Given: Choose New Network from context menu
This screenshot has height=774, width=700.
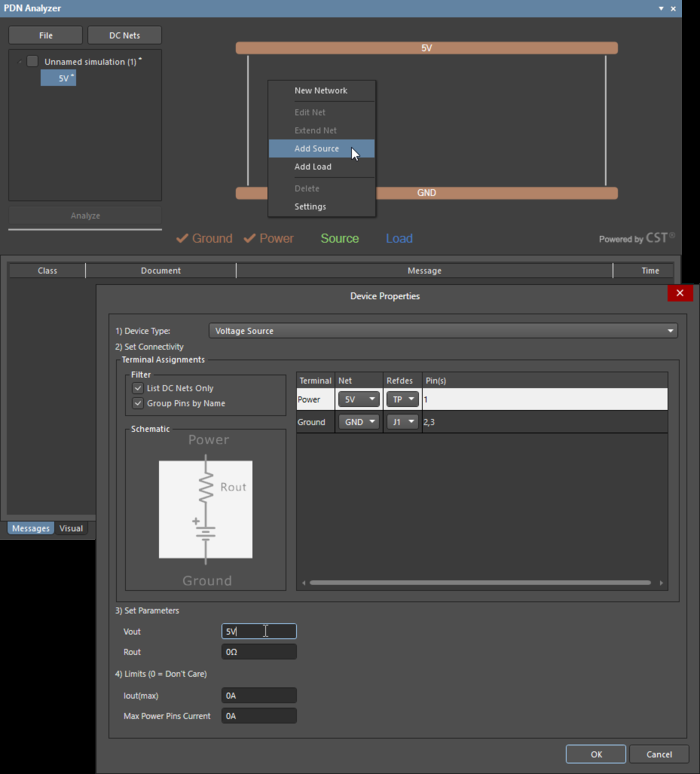Looking at the screenshot, I should 321,91.
